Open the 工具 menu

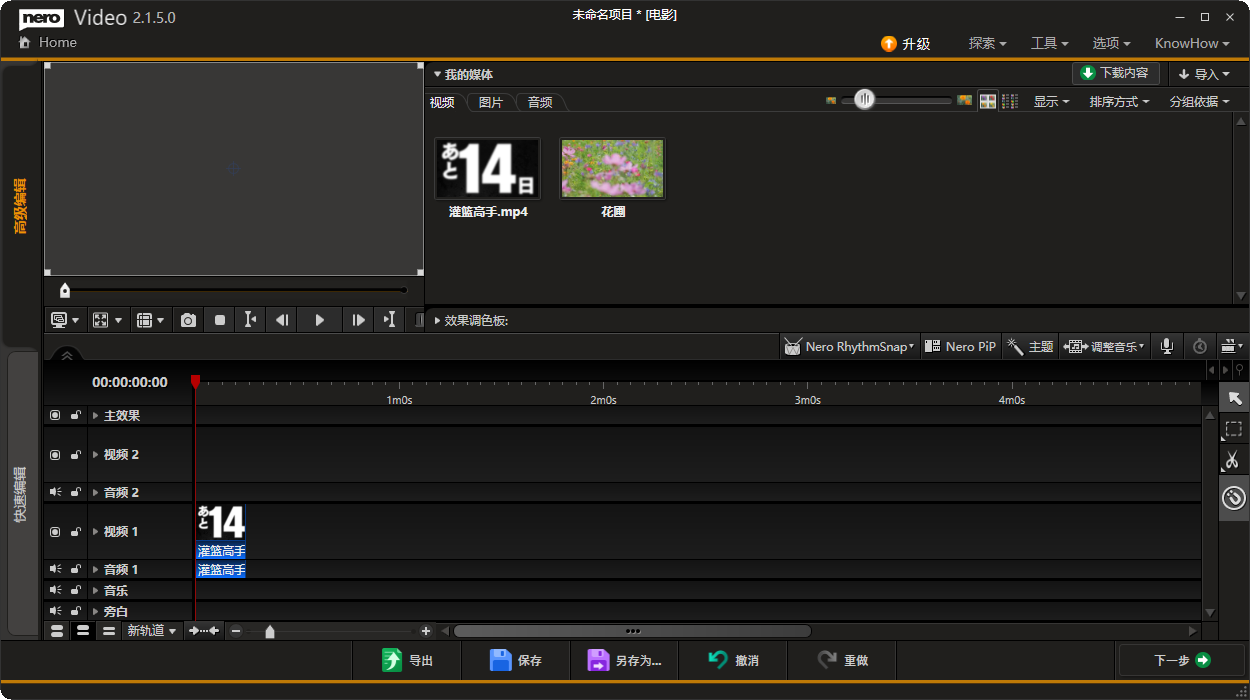[x=1050, y=43]
